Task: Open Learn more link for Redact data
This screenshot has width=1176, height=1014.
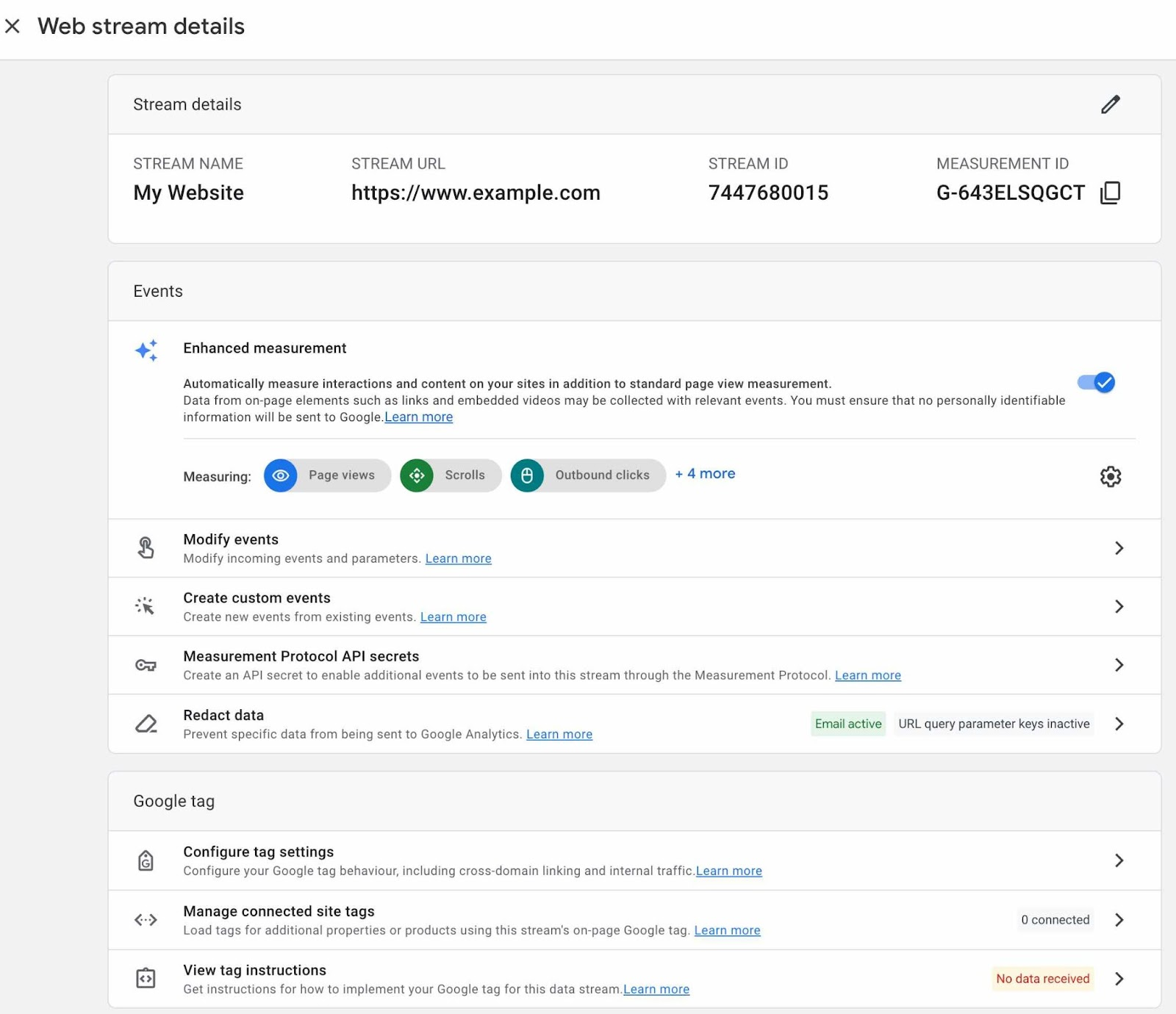Action: pos(559,734)
